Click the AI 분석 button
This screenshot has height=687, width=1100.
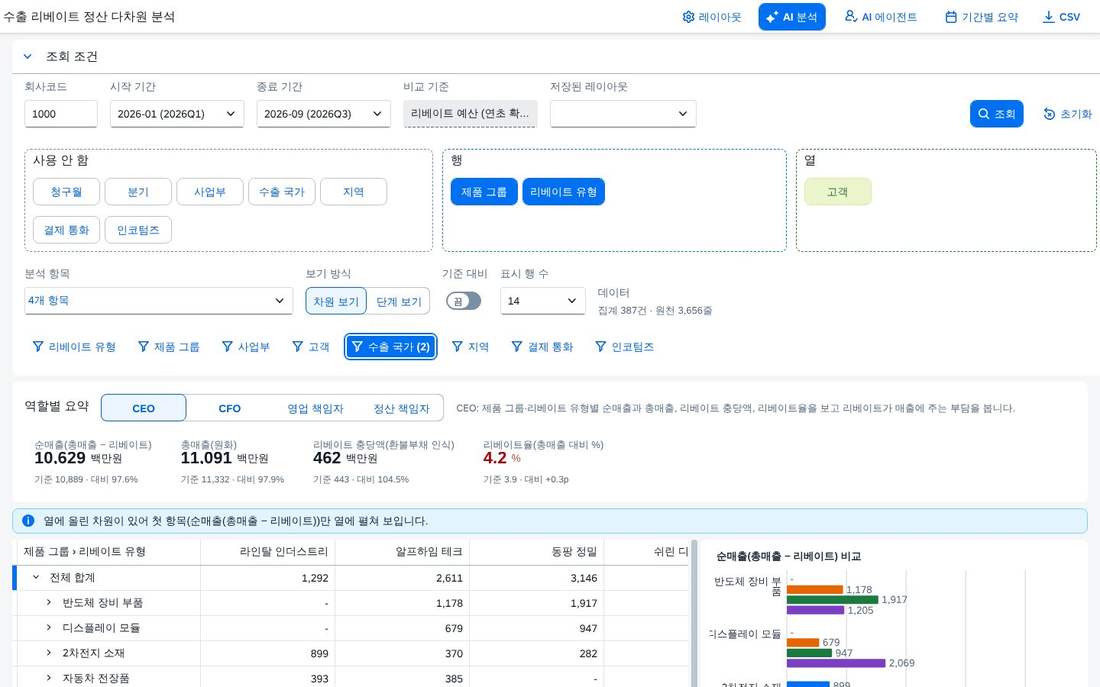(x=791, y=17)
